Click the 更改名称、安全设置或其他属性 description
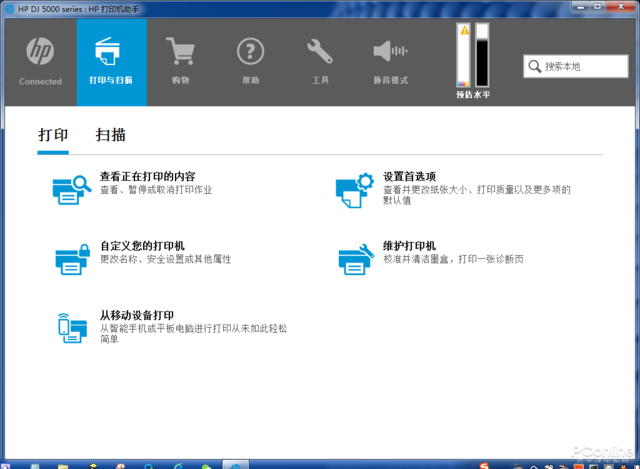The image size is (640, 469). point(165,259)
